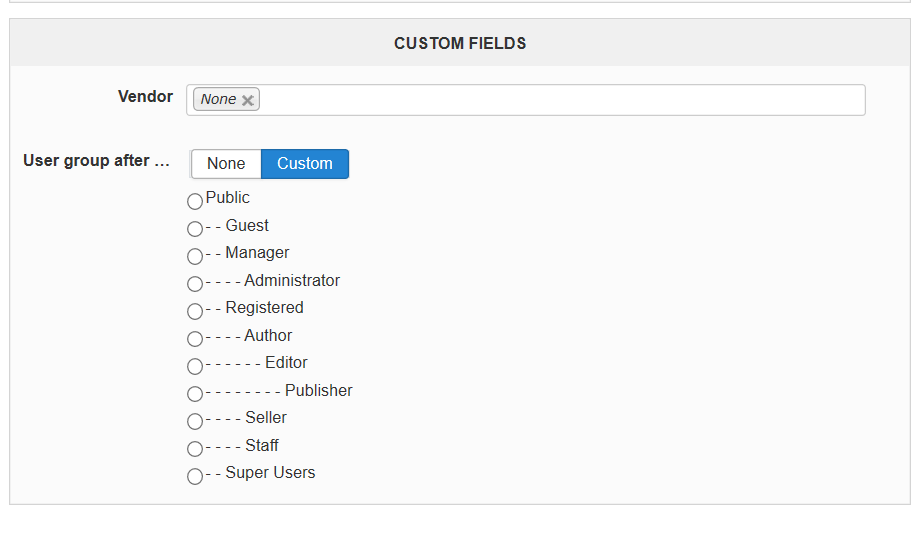Click the Vendor field label
This screenshot has height=541, width=912.
(x=145, y=97)
